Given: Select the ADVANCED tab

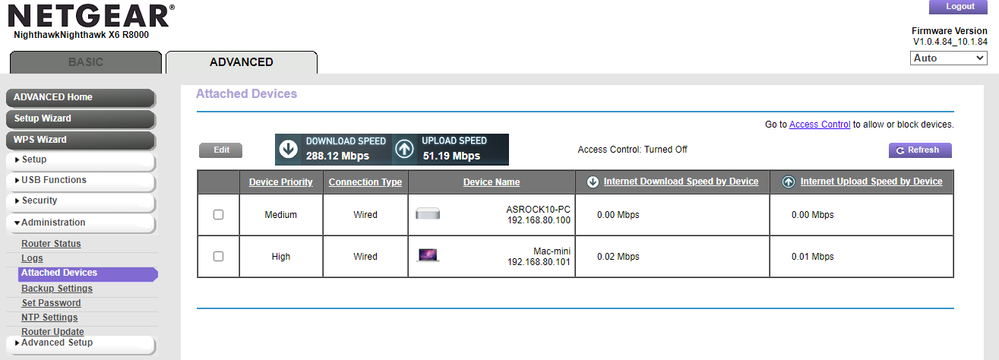Looking at the screenshot, I should 241,62.
